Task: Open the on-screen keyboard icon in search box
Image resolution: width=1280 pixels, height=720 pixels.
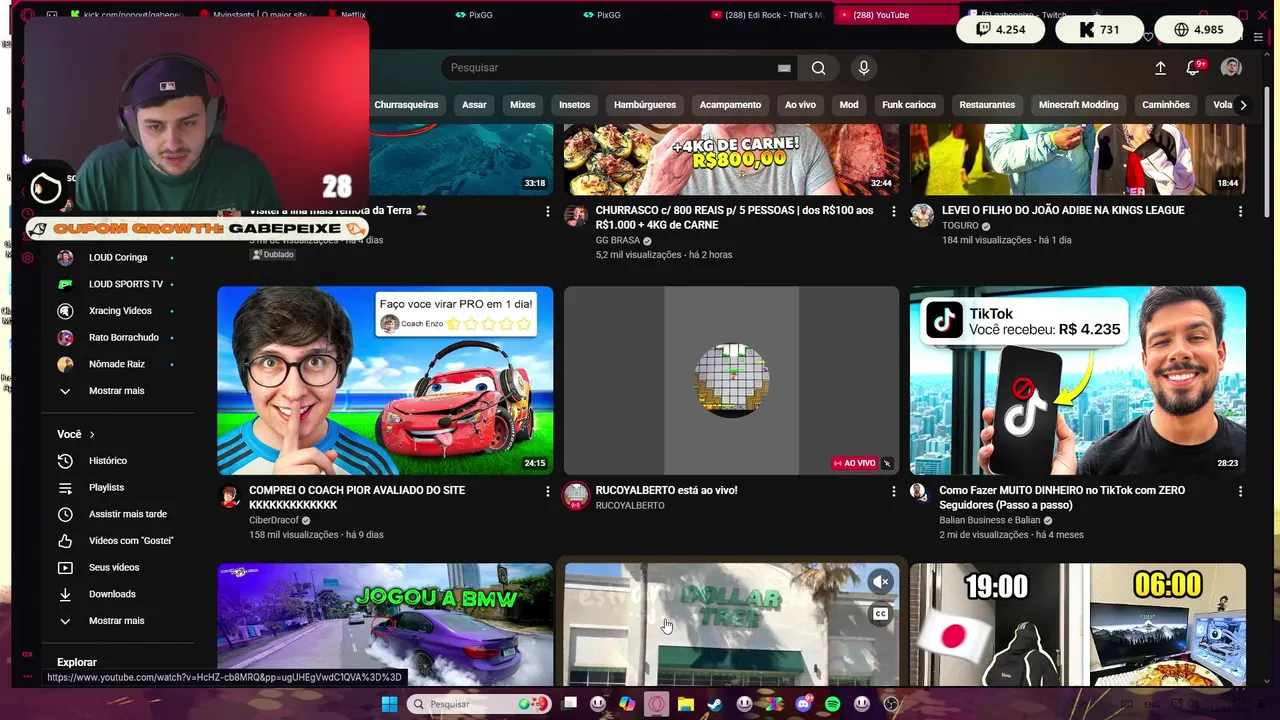Action: point(784,68)
